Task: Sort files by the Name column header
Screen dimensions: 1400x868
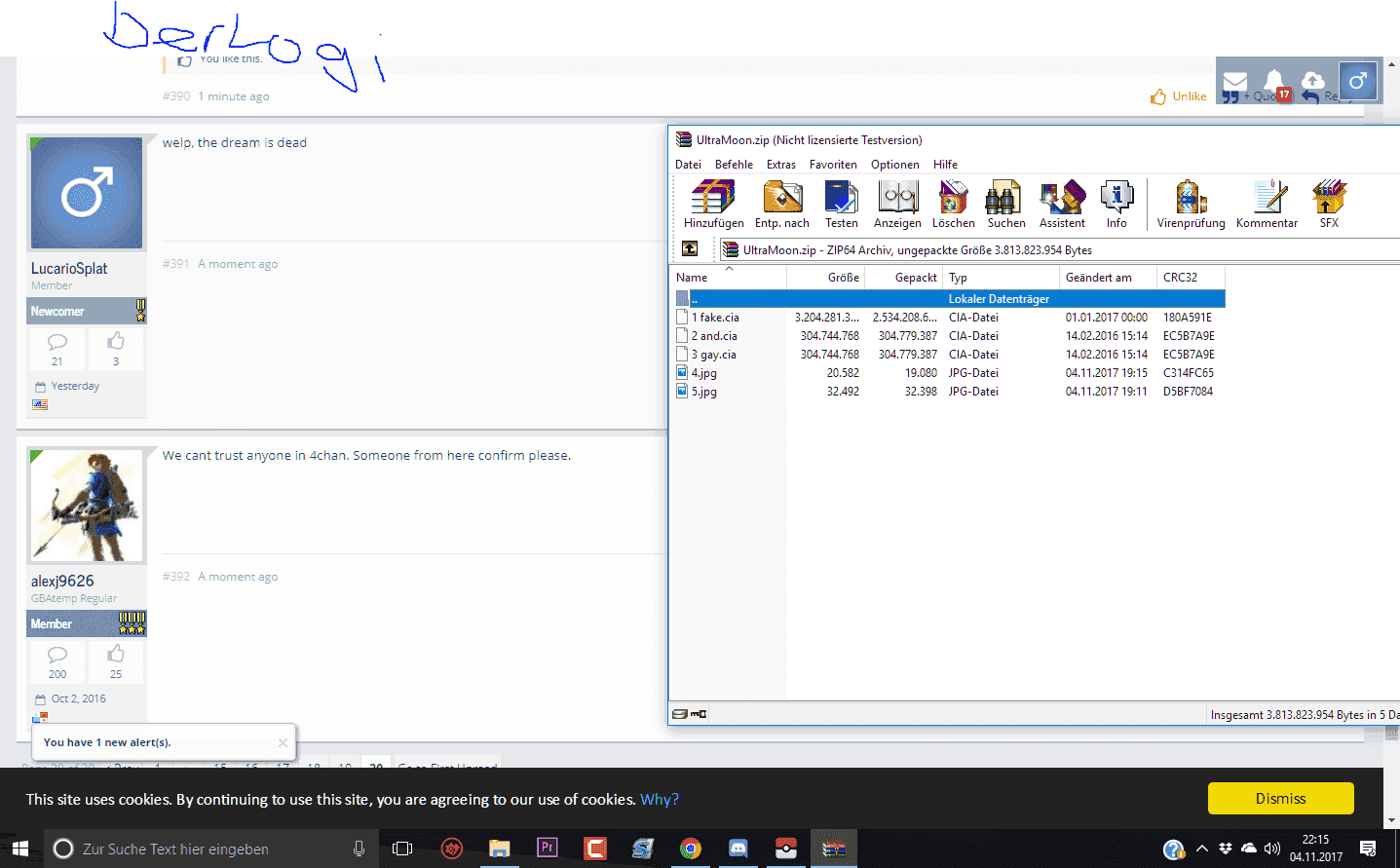Action: point(728,278)
